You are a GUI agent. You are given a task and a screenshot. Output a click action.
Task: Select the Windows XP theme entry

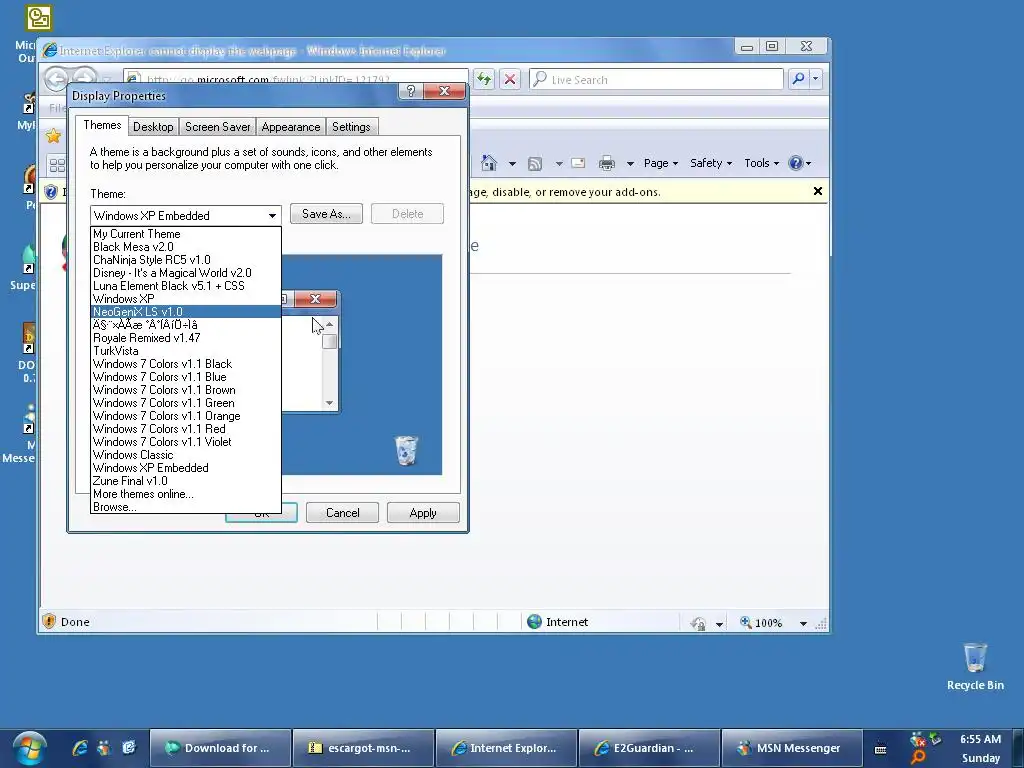pyautogui.click(x=186, y=299)
